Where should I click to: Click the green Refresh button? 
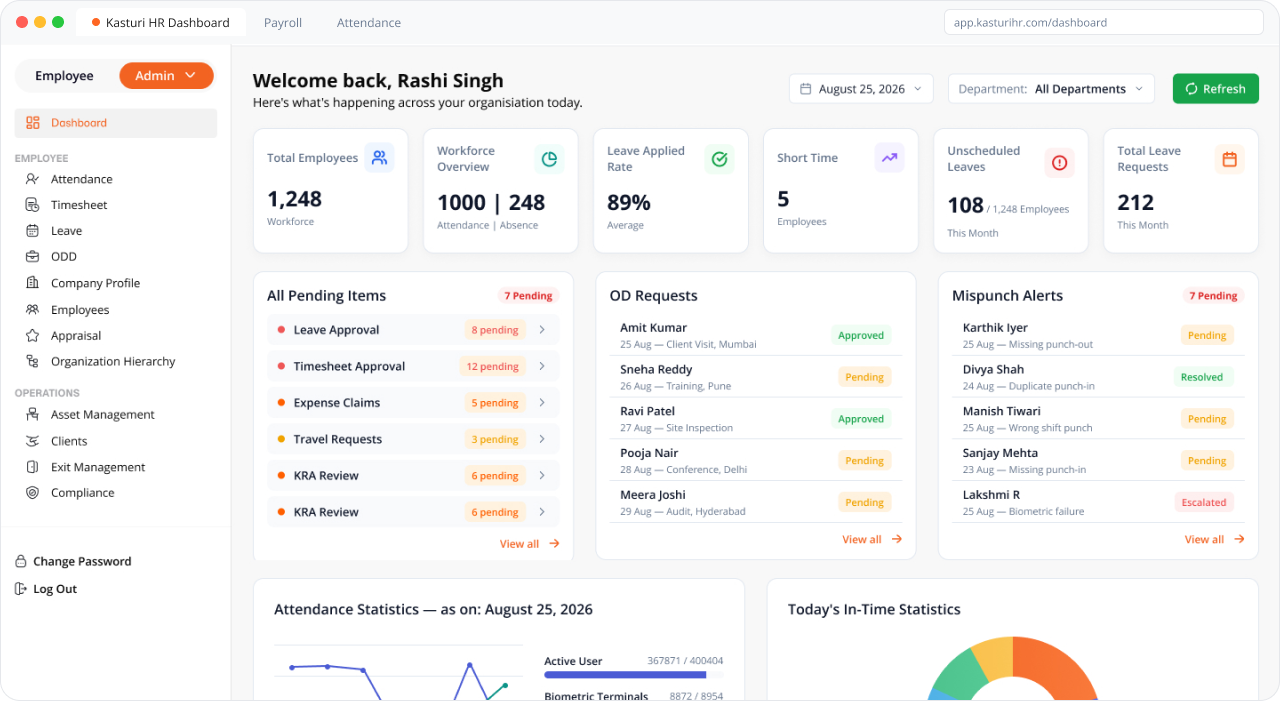pyautogui.click(x=1215, y=89)
